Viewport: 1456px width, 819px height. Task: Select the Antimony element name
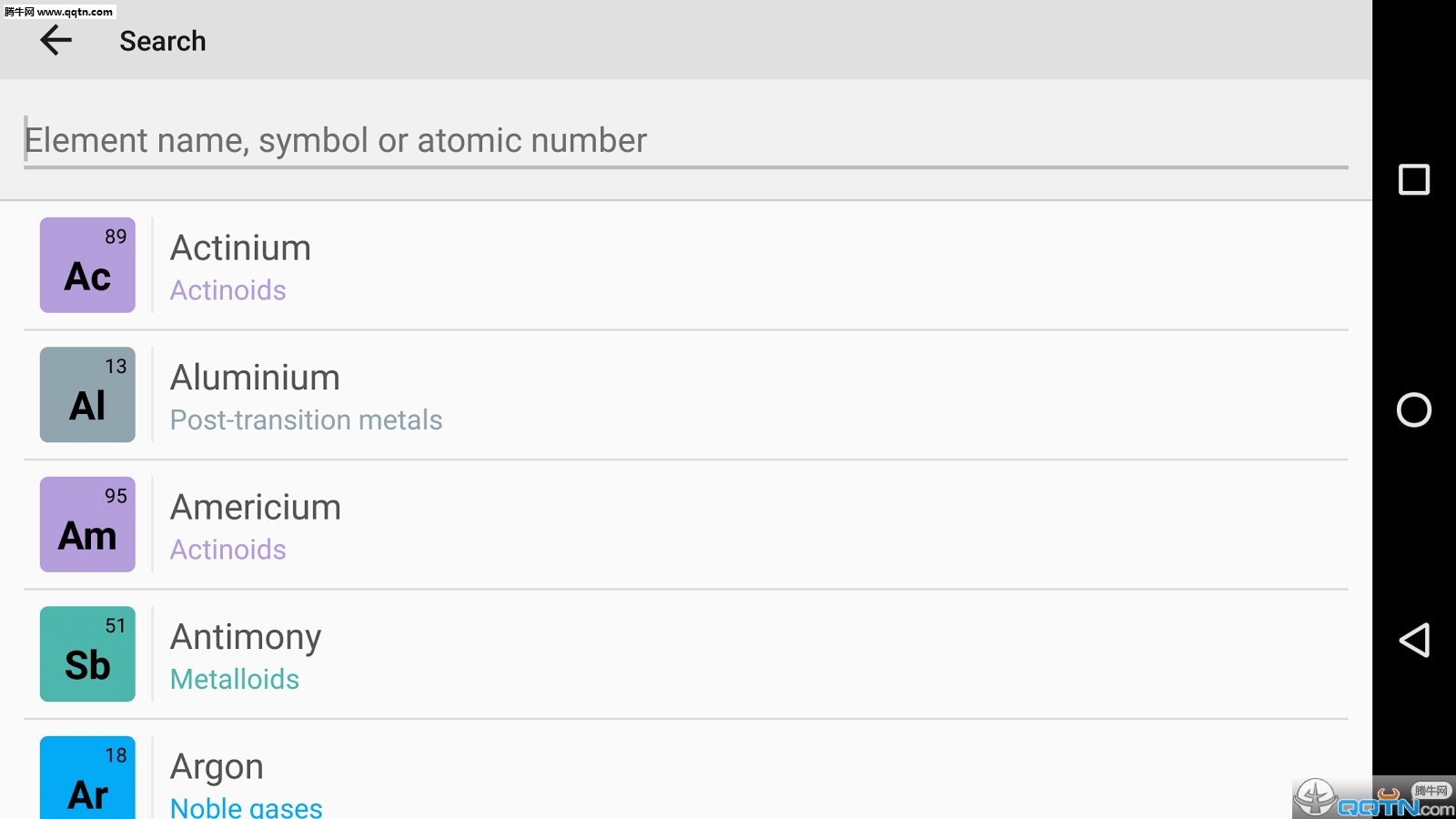246,637
